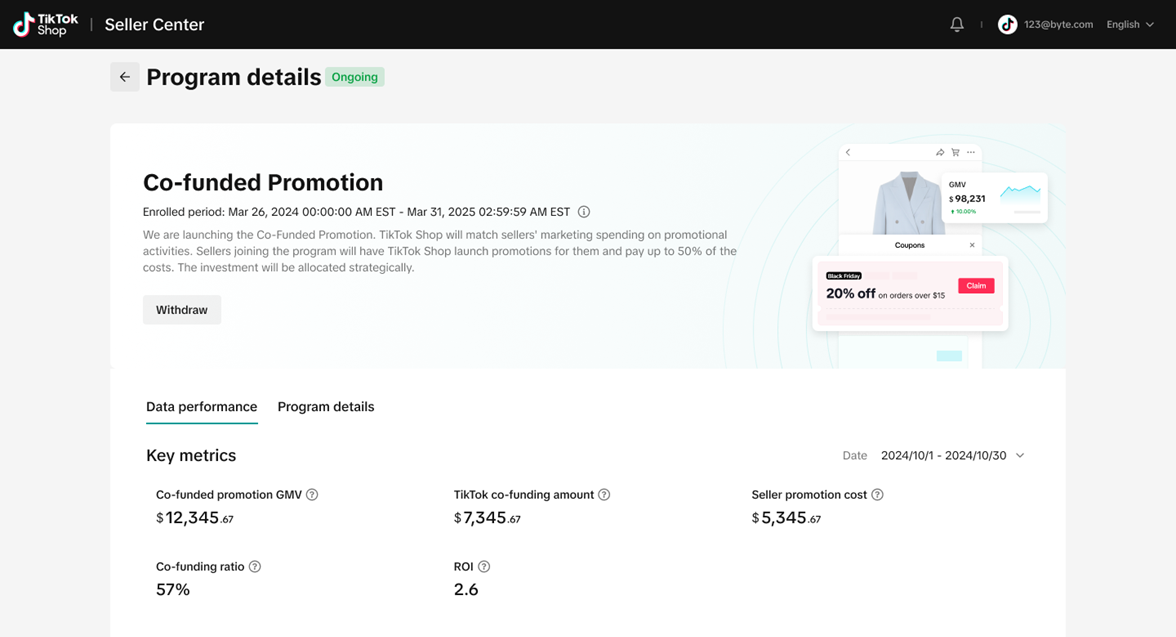
Task: Click help icon beside Co-funded promotion GMV
Action: pyautogui.click(x=312, y=495)
